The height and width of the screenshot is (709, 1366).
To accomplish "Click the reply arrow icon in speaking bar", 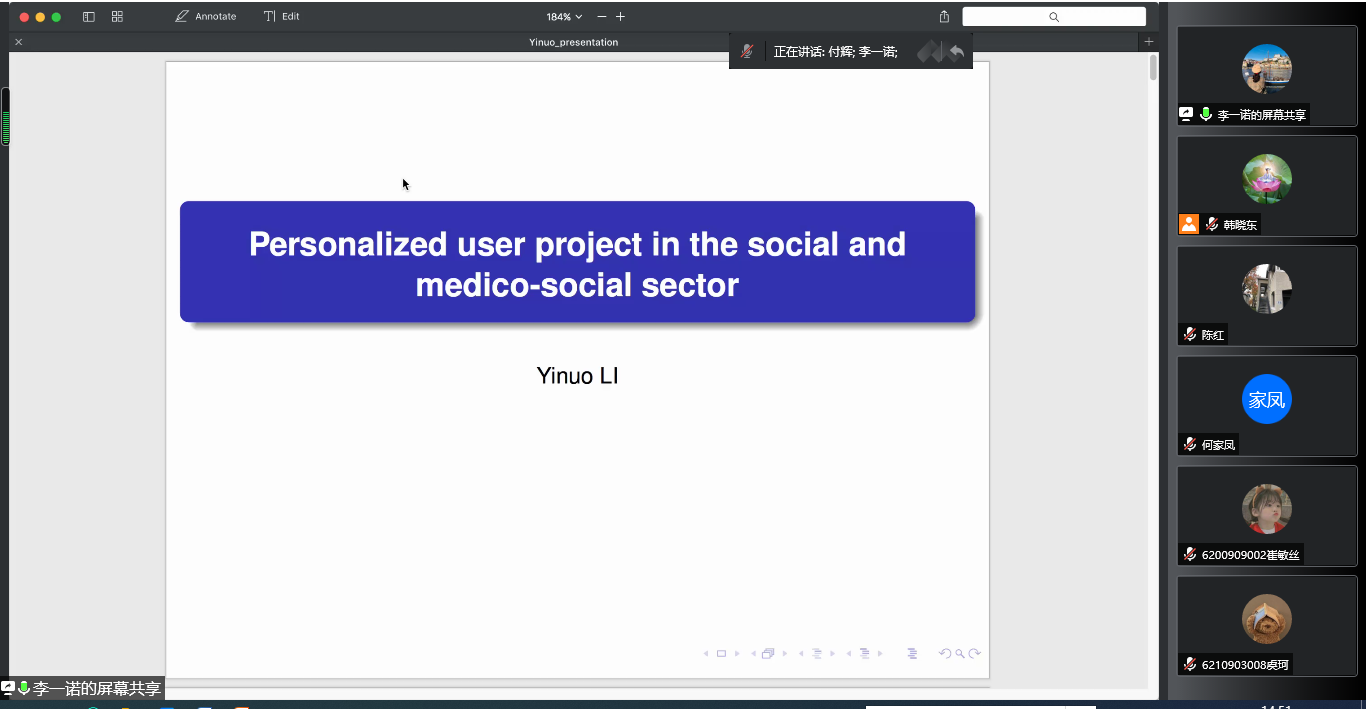I will pyautogui.click(x=957, y=52).
